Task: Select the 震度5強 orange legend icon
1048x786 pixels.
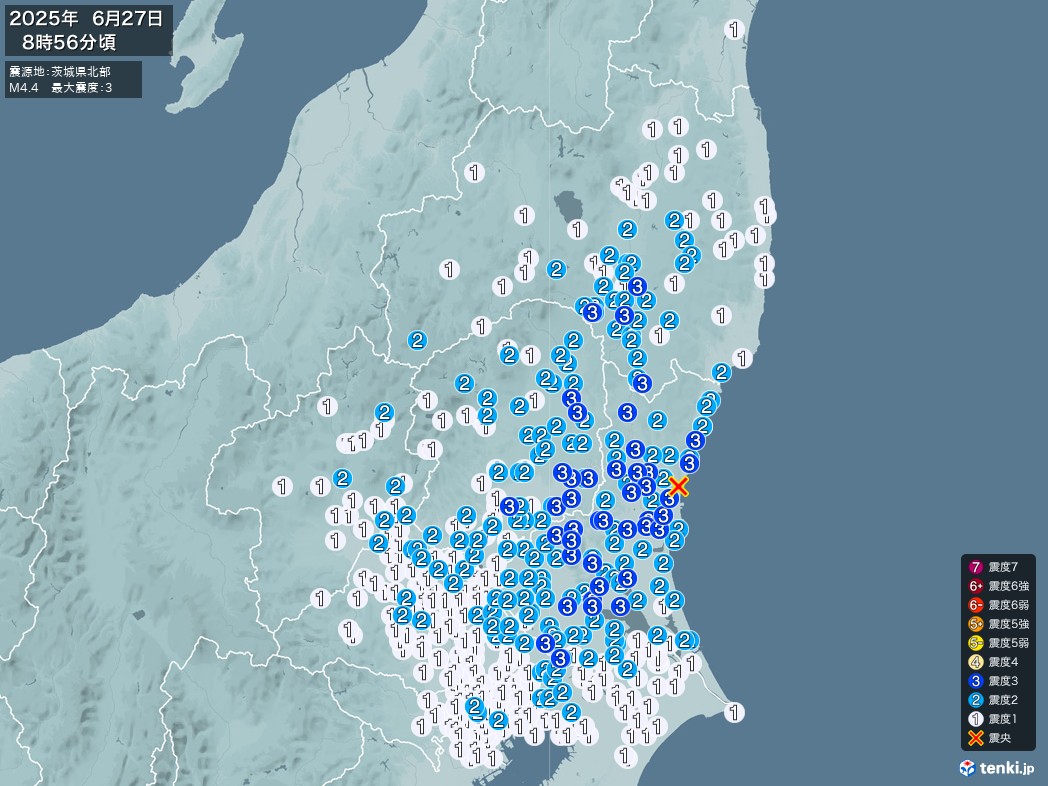Action: click(x=975, y=624)
